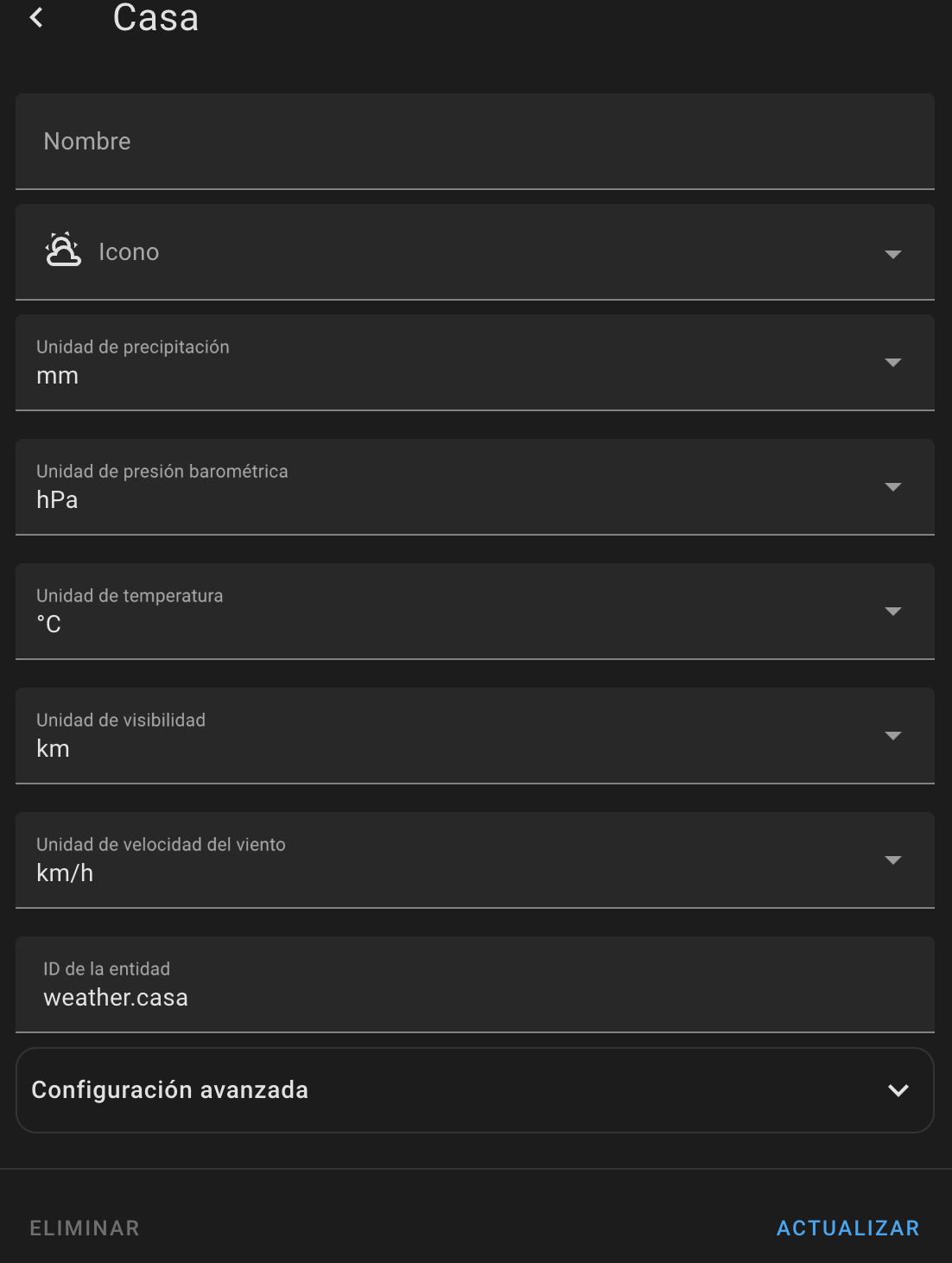This screenshot has height=1263, width=952.
Task: Click the °C temperature value
Action: (x=48, y=624)
